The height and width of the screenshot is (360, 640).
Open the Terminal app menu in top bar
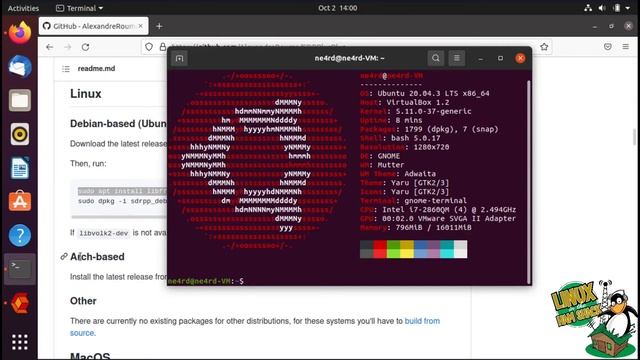coord(79,8)
